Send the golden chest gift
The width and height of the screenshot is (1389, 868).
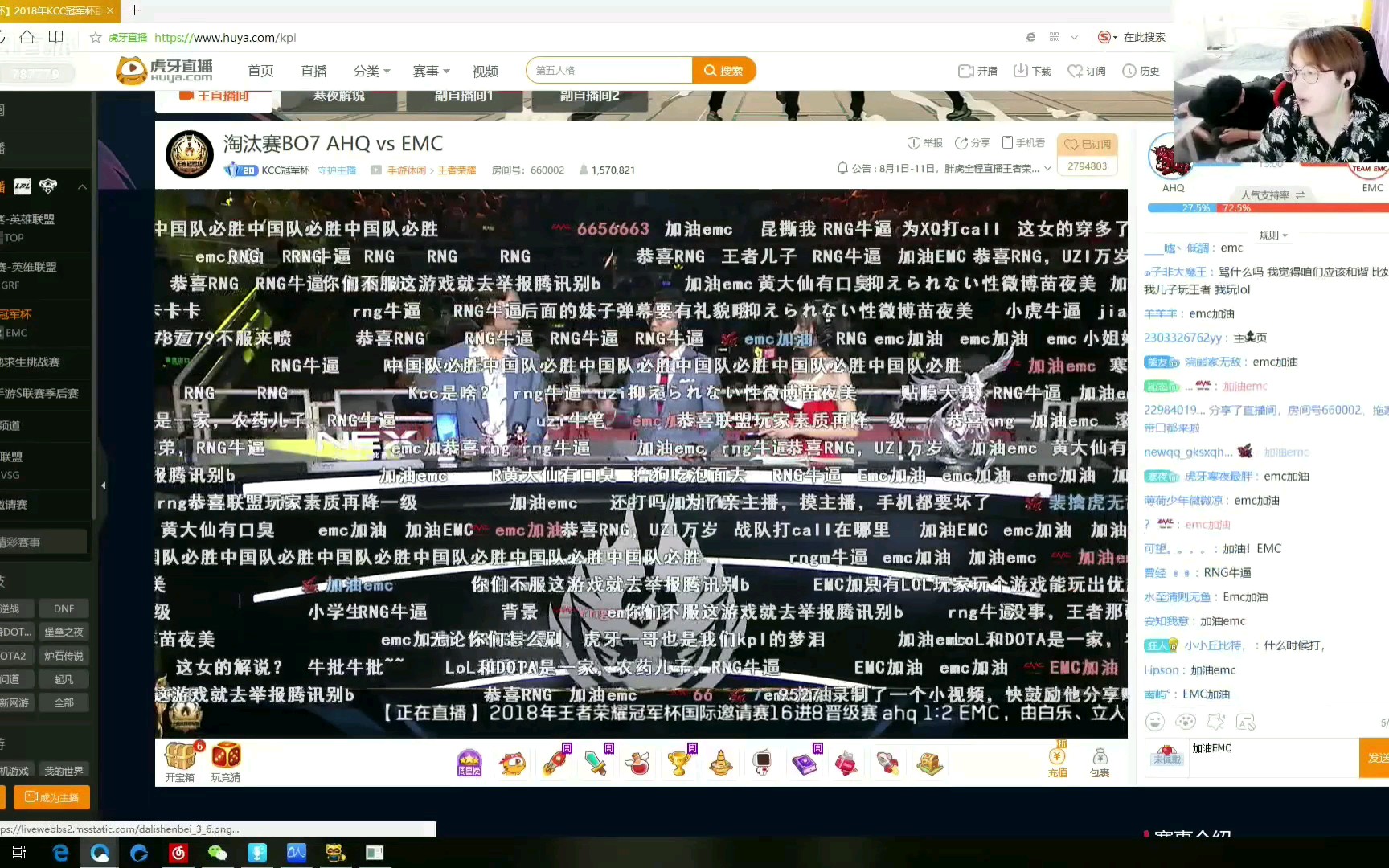click(x=930, y=763)
